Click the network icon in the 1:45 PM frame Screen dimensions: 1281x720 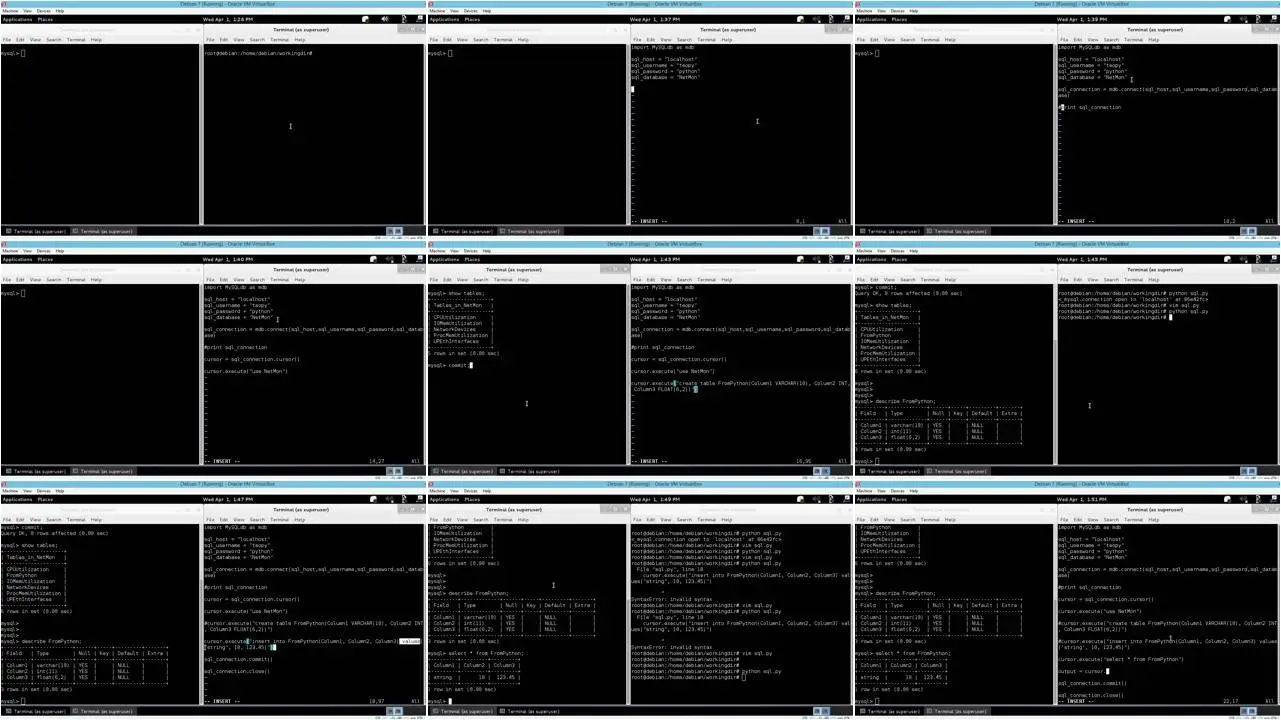pyautogui.click(x=1274, y=259)
